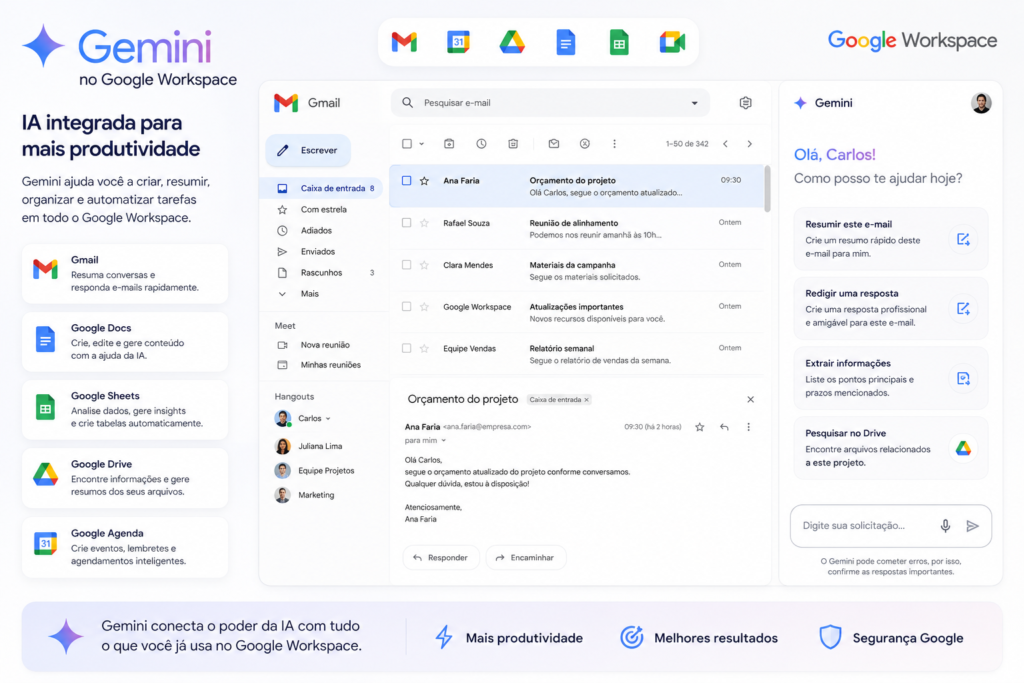Open the Reunião de alinhamento email
This screenshot has height=683, width=1024.
pyautogui.click(x=577, y=229)
